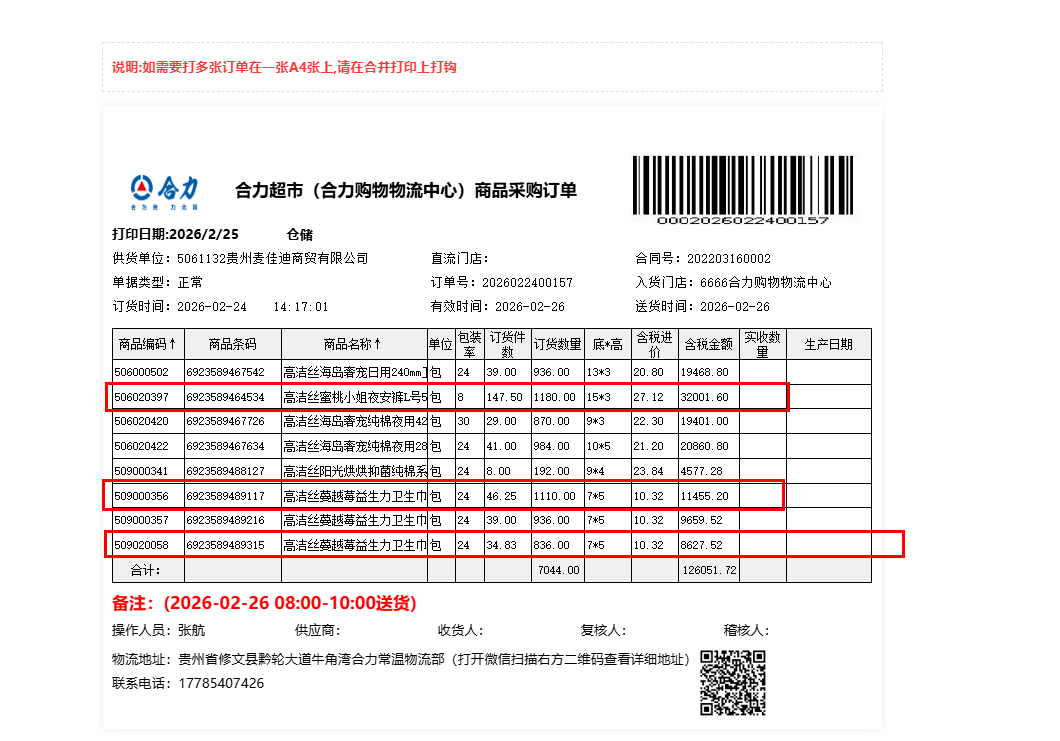
Task: Click contact phone number 17785407426
Action: click(x=221, y=683)
